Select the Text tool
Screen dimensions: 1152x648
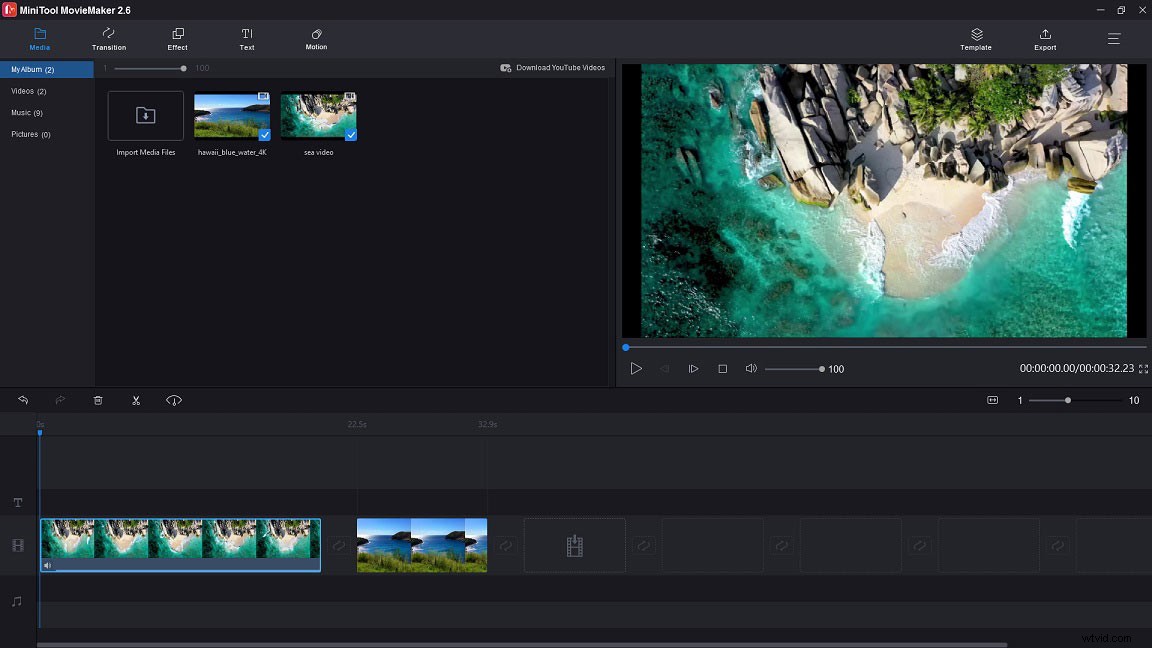(x=246, y=40)
